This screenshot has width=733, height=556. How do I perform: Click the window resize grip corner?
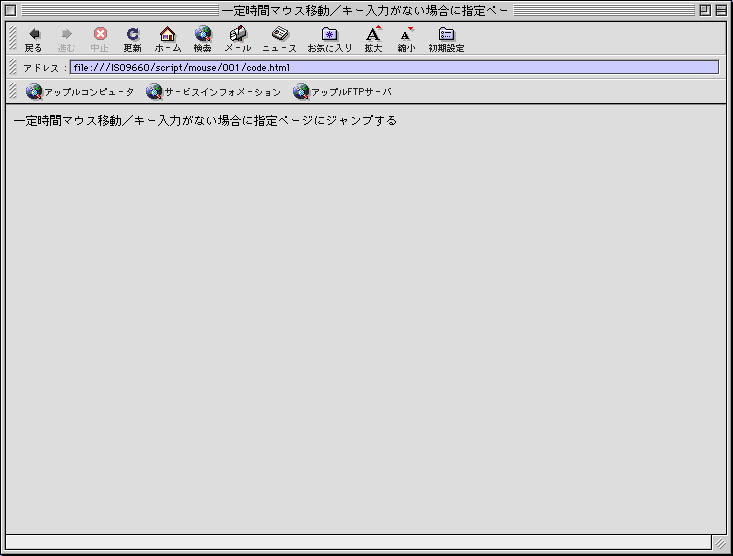click(x=720, y=542)
